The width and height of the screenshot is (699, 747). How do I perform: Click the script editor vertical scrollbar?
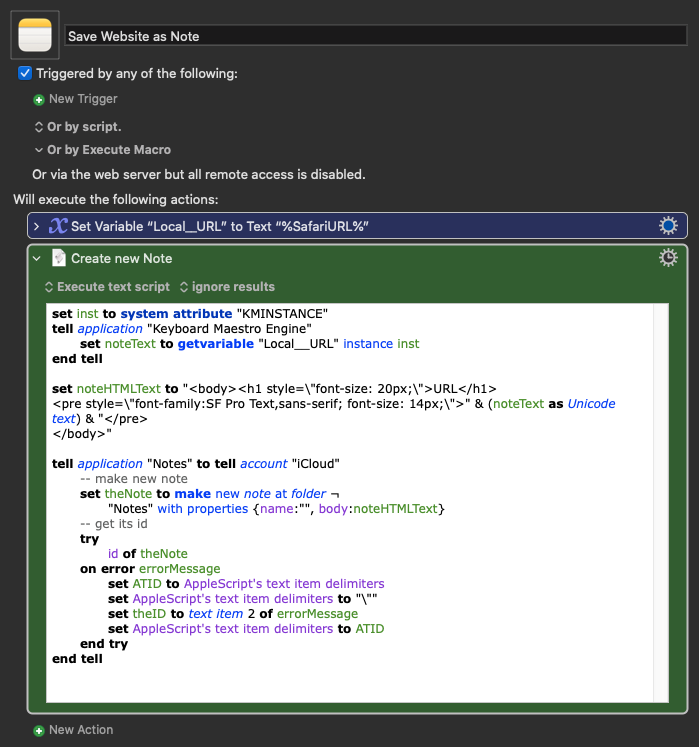click(661, 503)
